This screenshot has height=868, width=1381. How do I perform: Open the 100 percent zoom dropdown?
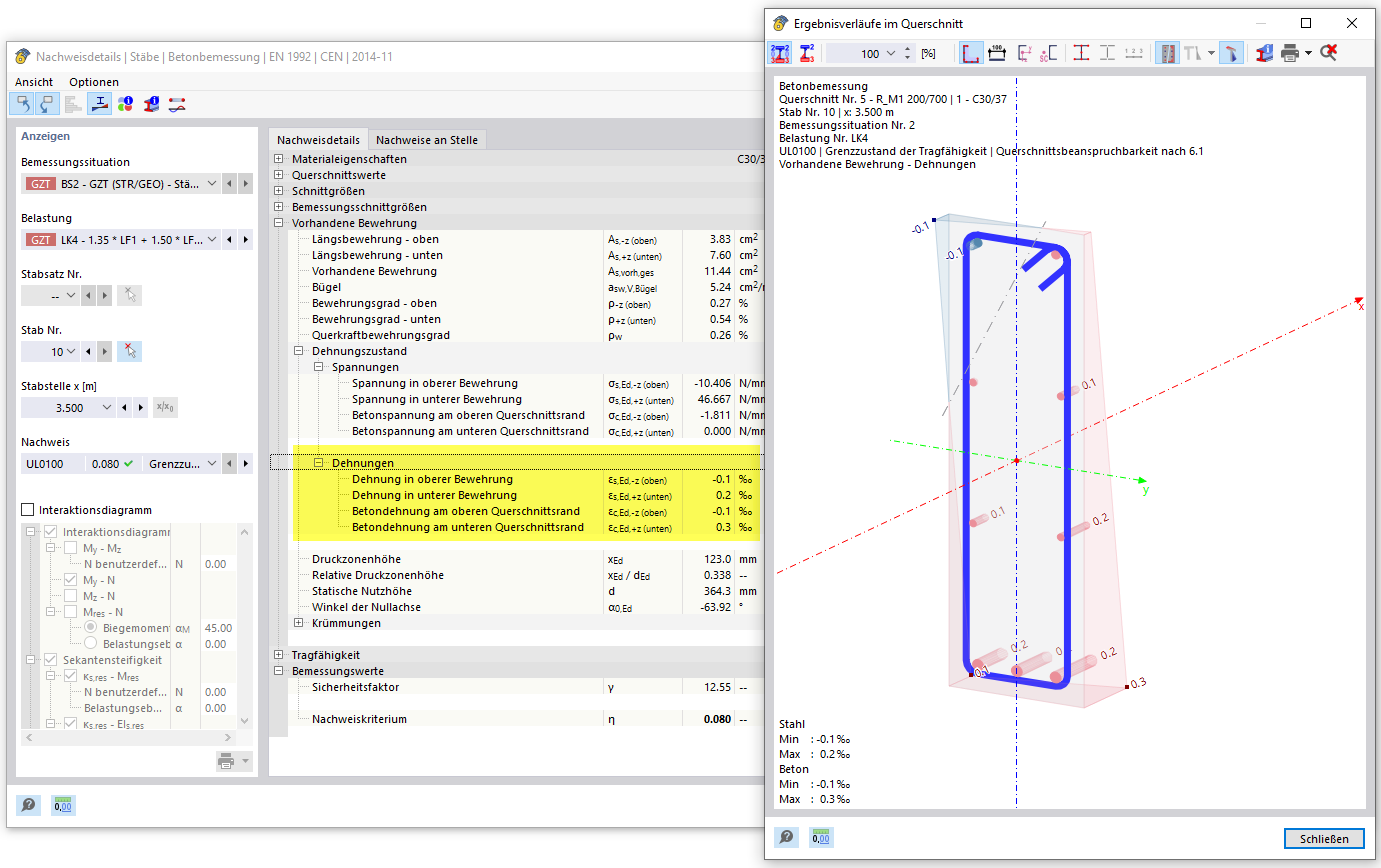click(891, 54)
